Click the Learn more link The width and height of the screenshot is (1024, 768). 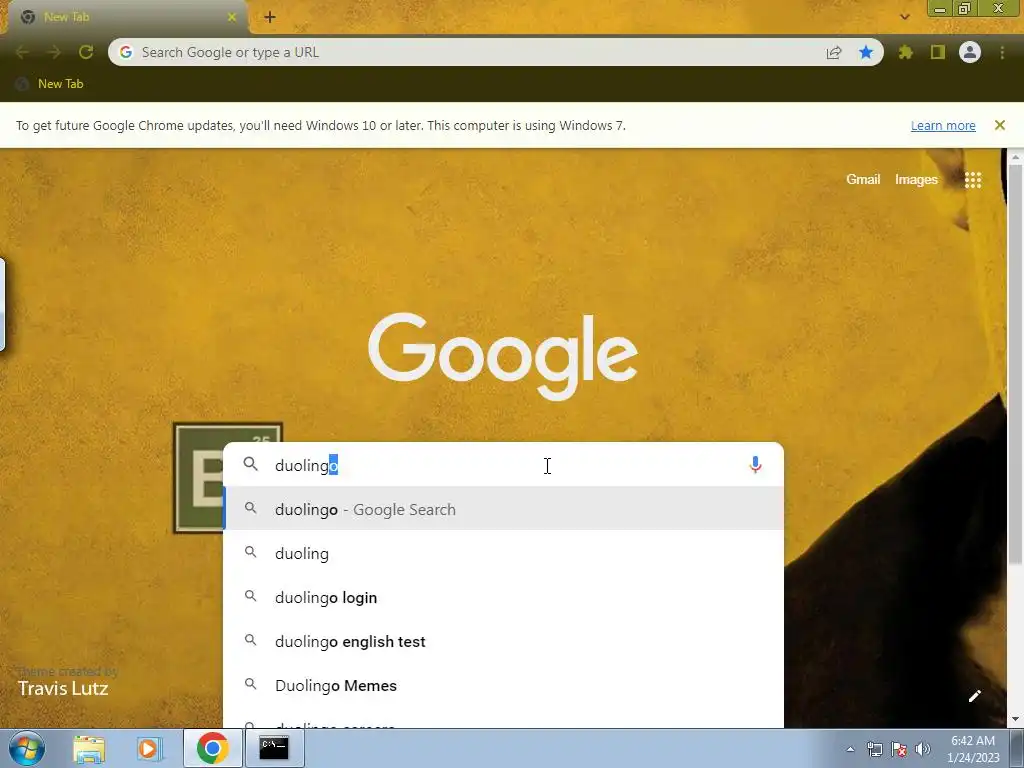click(943, 125)
